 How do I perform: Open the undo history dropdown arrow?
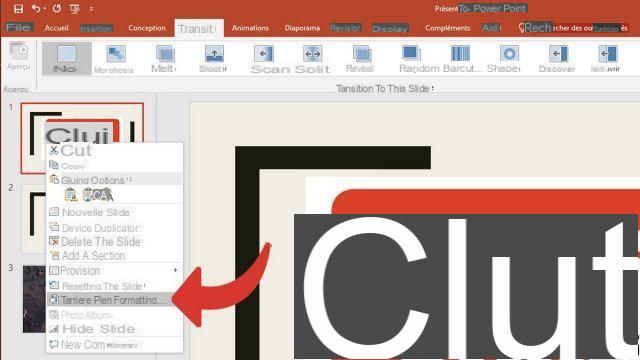point(44,9)
